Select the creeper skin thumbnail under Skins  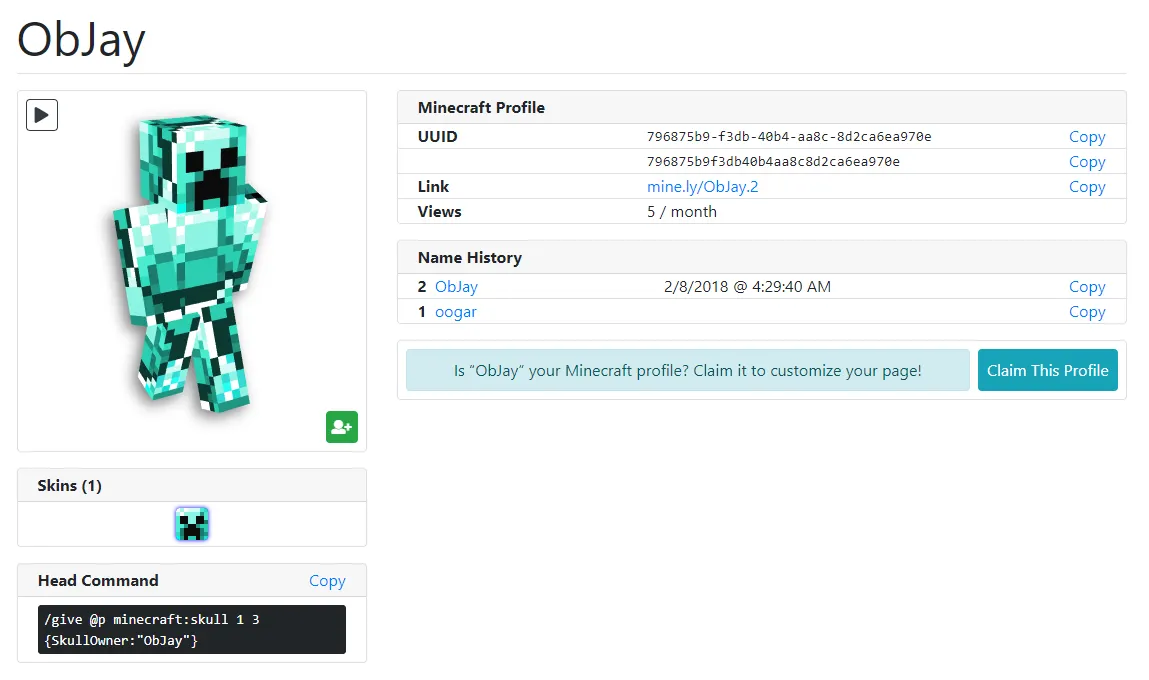pos(192,524)
